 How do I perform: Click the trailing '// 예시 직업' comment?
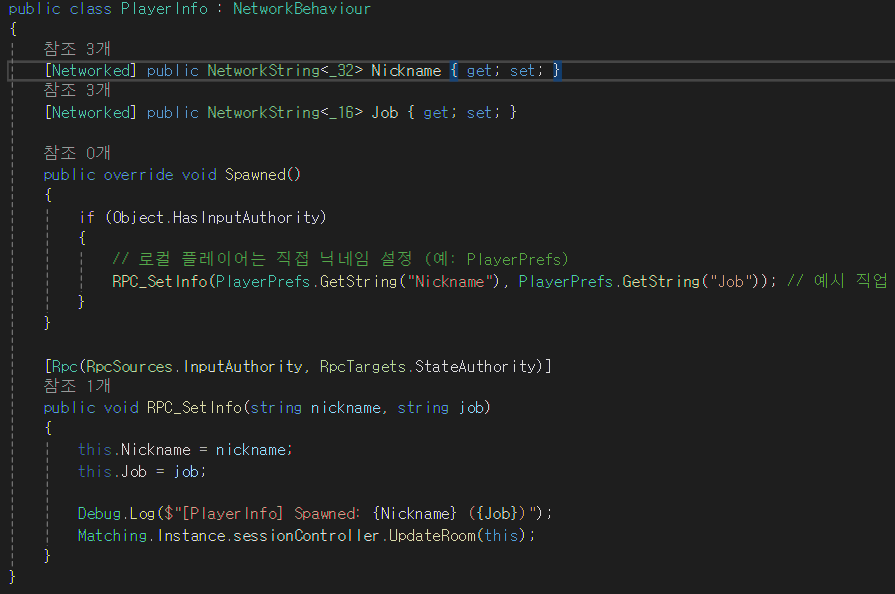[837, 281]
